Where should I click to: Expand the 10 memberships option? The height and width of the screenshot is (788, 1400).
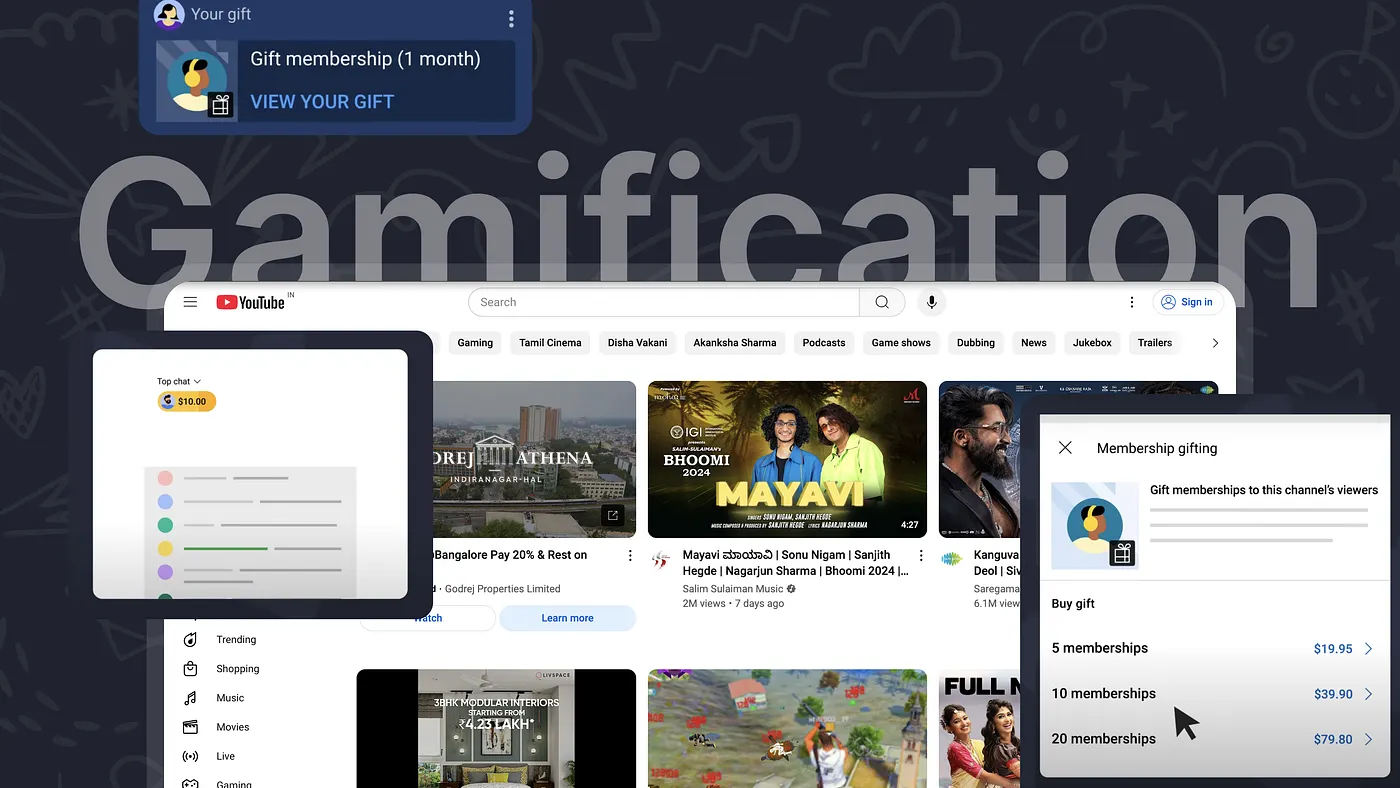point(1369,693)
